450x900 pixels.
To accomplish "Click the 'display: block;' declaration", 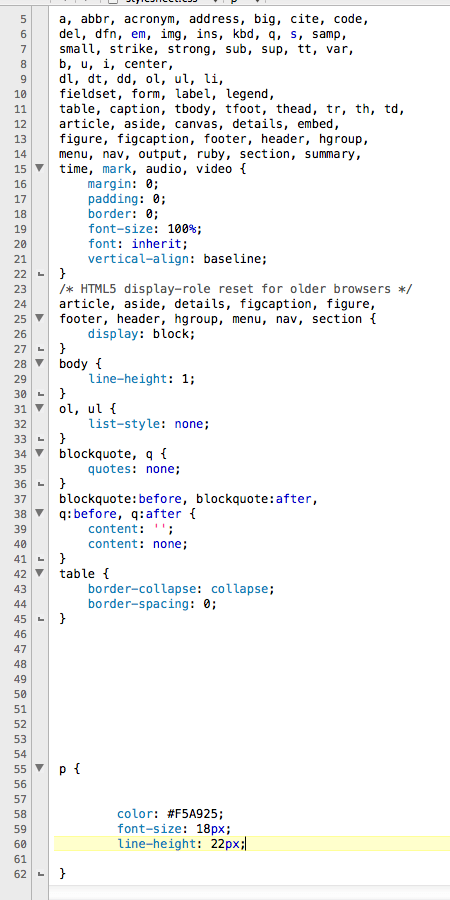I will coord(141,334).
